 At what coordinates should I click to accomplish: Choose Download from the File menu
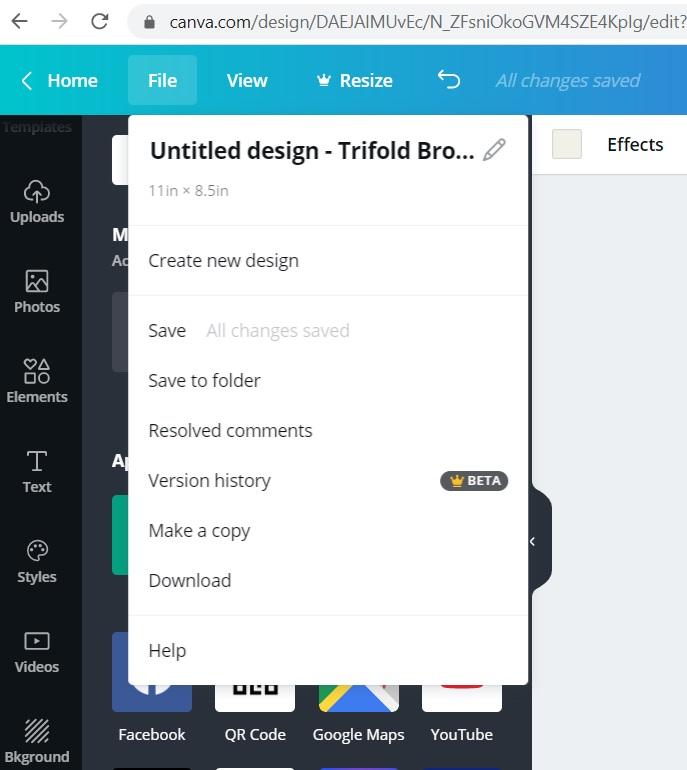point(190,580)
